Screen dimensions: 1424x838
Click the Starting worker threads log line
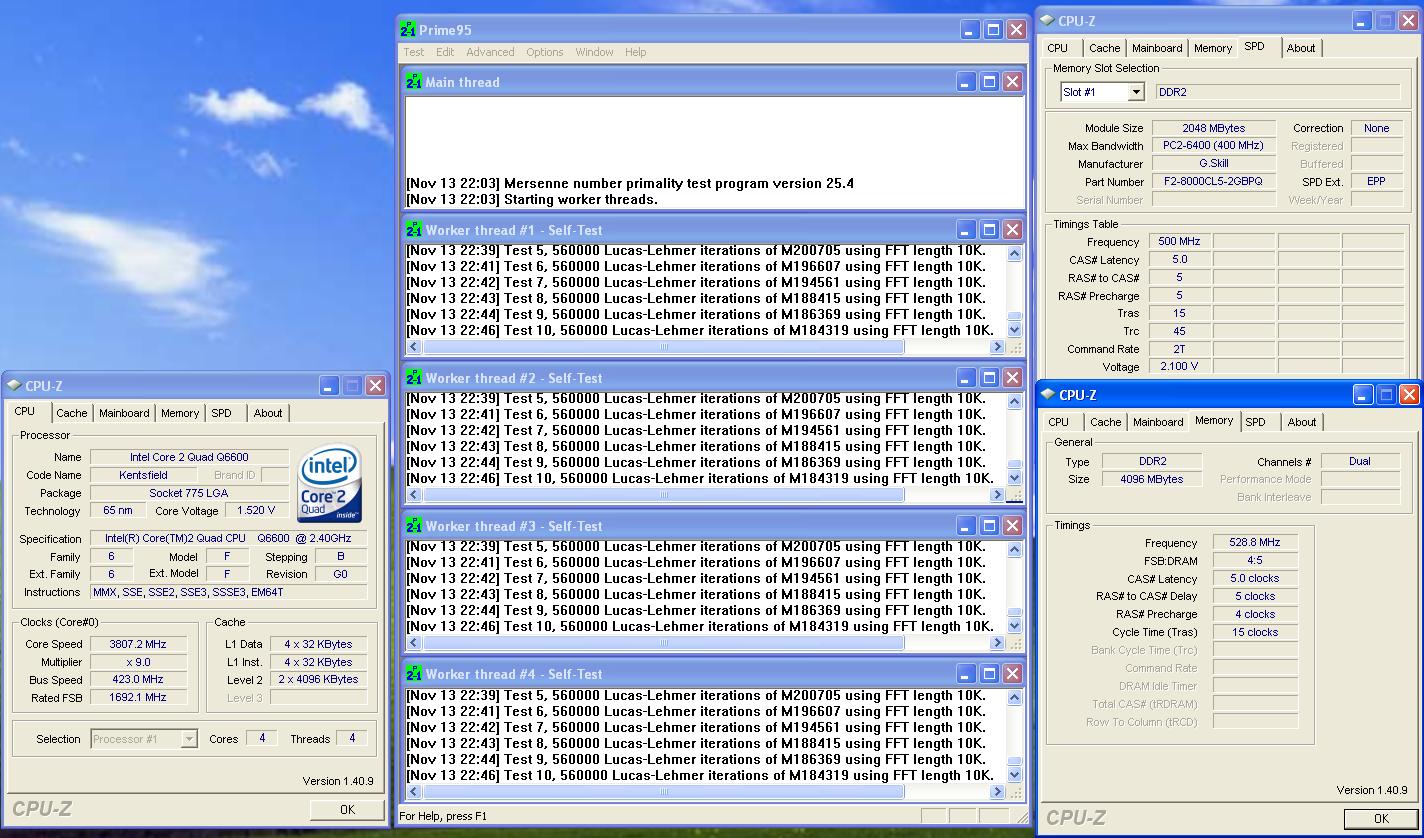coord(532,199)
